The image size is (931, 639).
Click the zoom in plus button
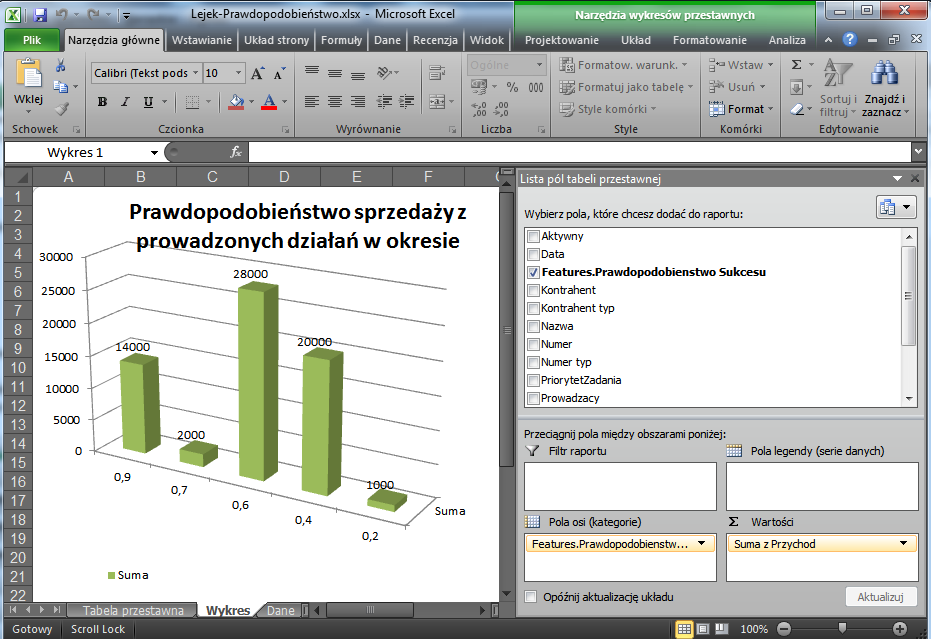tap(900, 629)
